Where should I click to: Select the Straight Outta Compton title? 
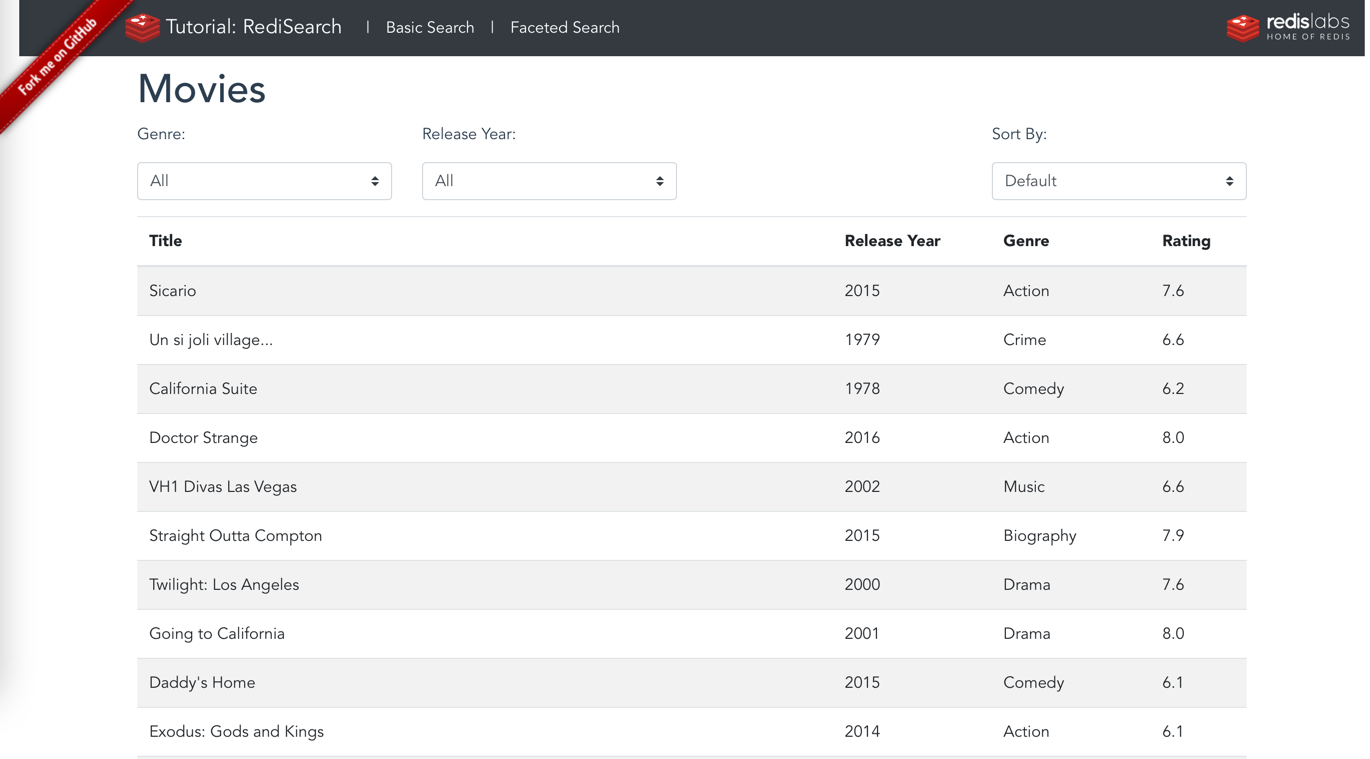tap(236, 536)
